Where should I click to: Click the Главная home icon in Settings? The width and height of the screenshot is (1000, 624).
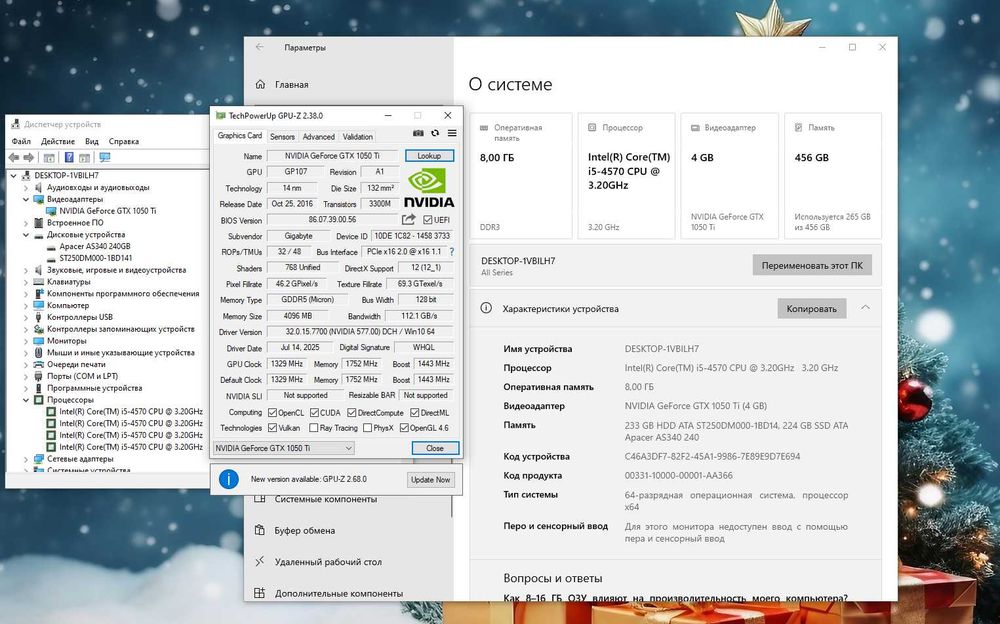pyautogui.click(x=260, y=84)
